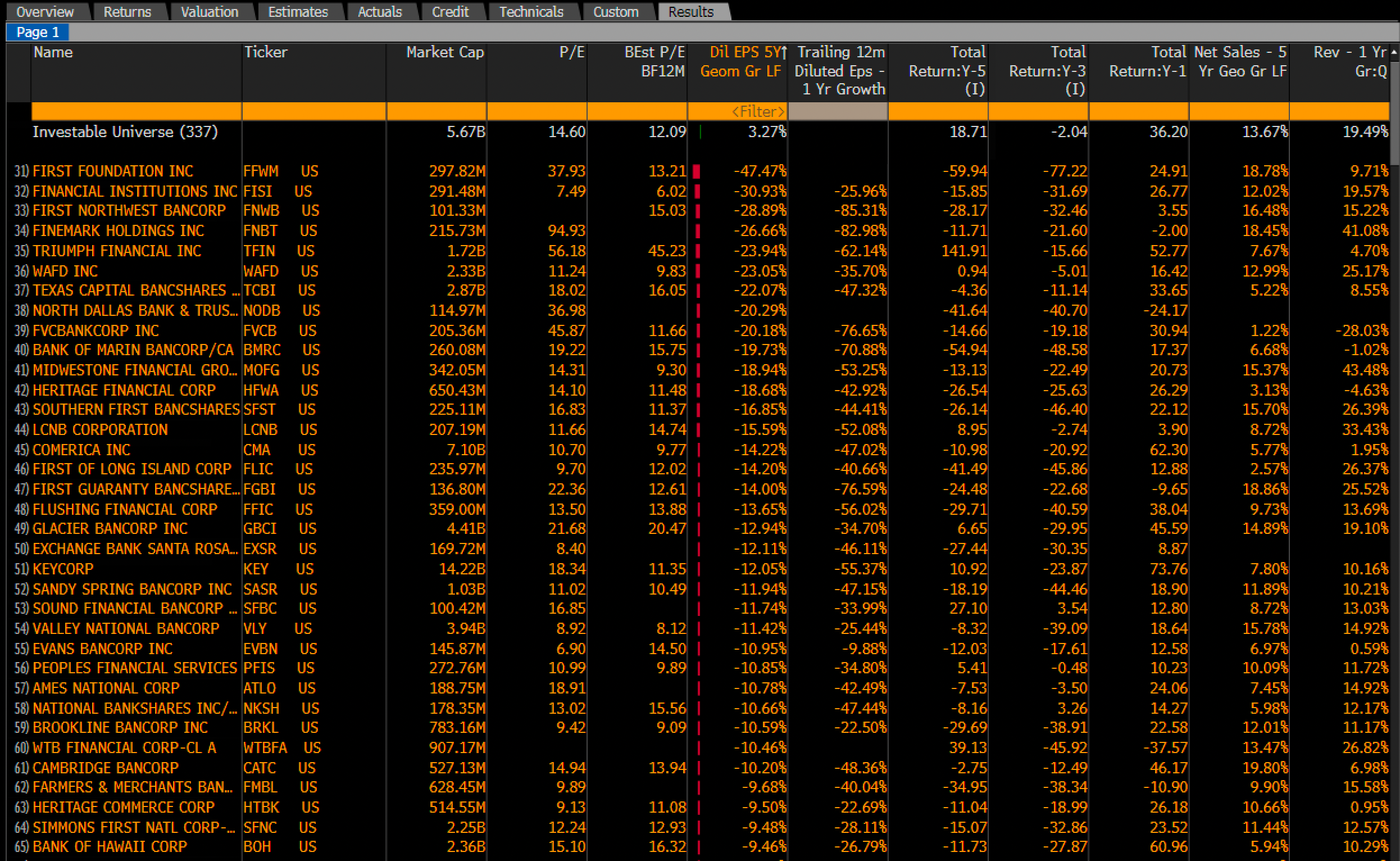Click Triumph Financial 141.91 five-year return
This screenshot has width=1400, height=861.
click(963, 251)
